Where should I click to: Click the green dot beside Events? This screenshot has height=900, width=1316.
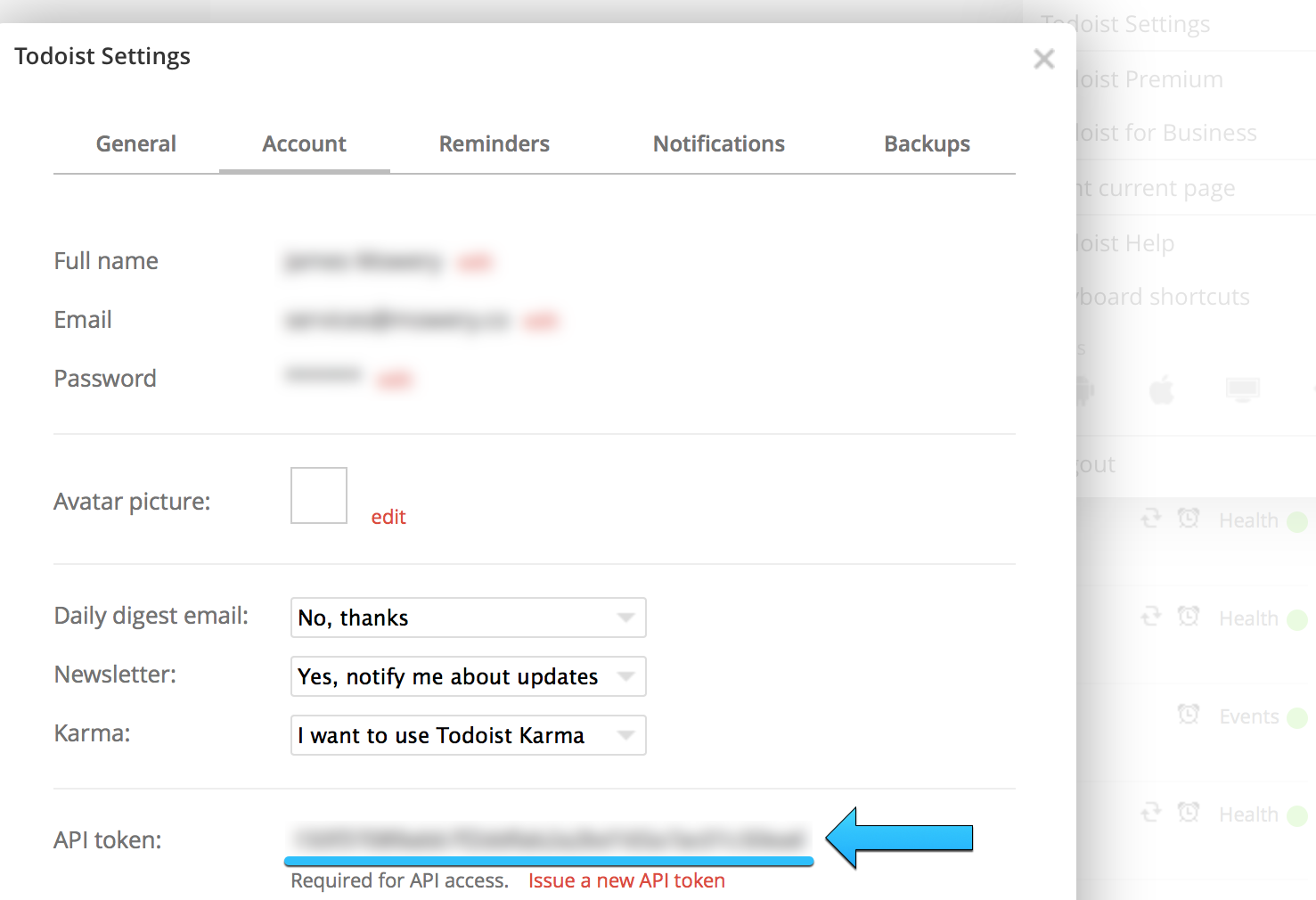(x=1297, y=717)
